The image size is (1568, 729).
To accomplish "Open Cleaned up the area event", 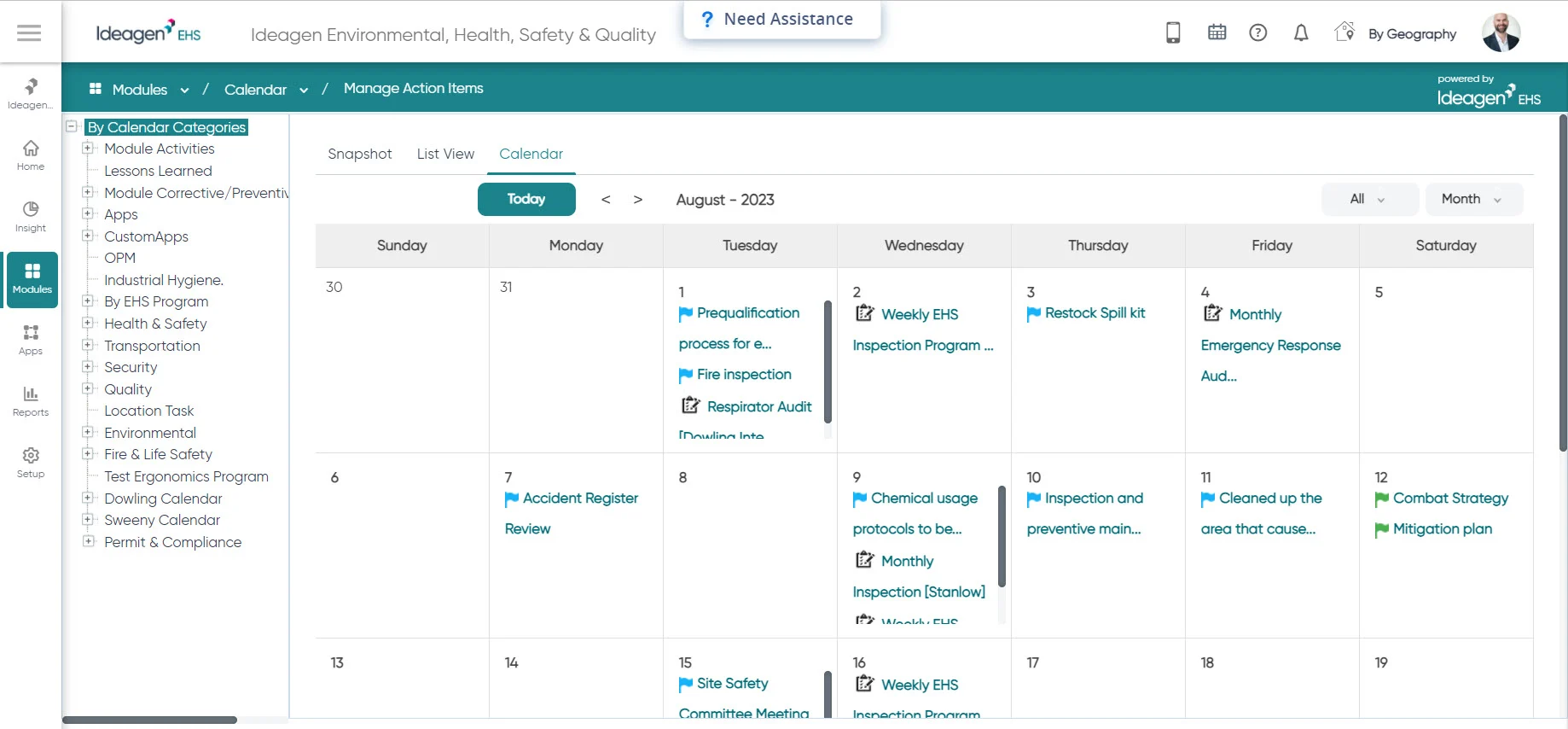I will pos(1261,514).
